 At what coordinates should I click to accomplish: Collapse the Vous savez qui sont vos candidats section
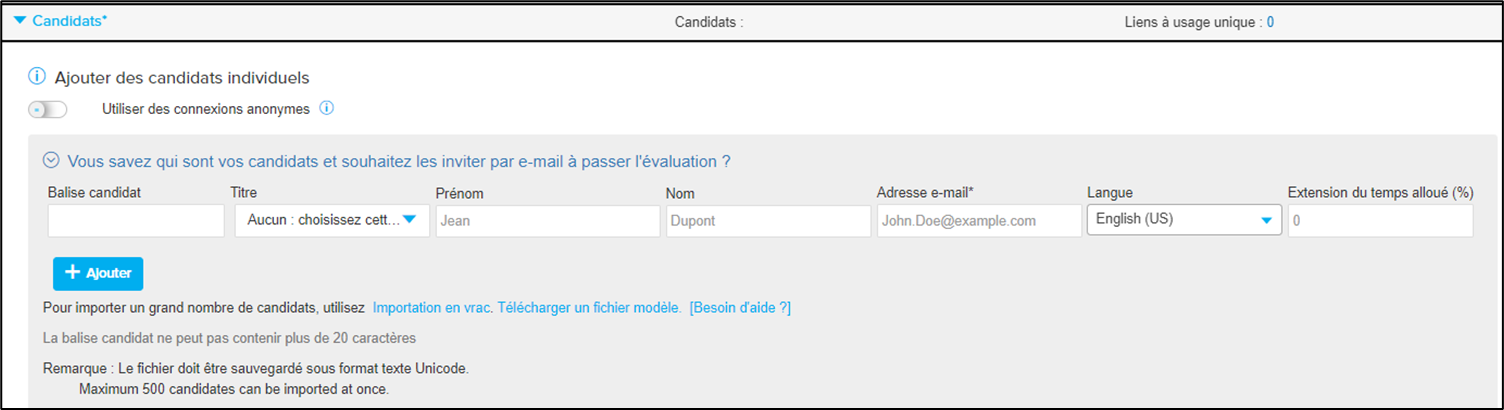tap(399, 161)
